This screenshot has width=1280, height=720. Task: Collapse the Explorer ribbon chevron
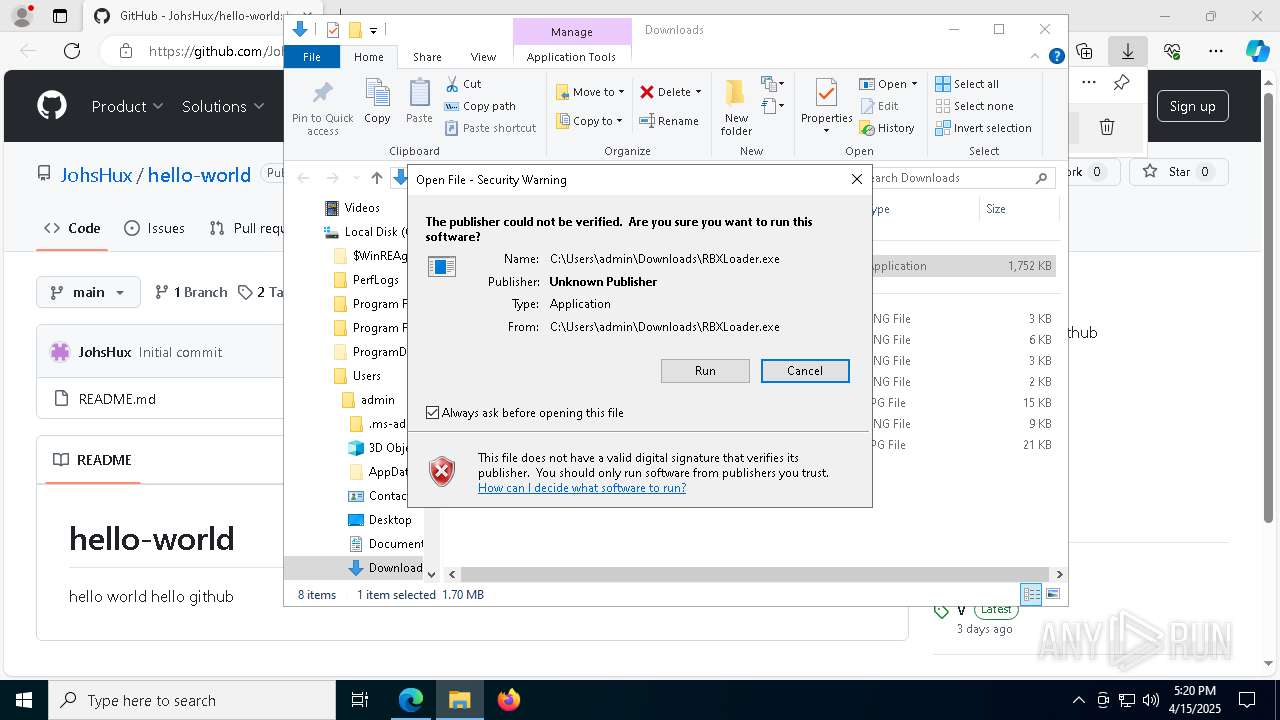point(1037,57)
